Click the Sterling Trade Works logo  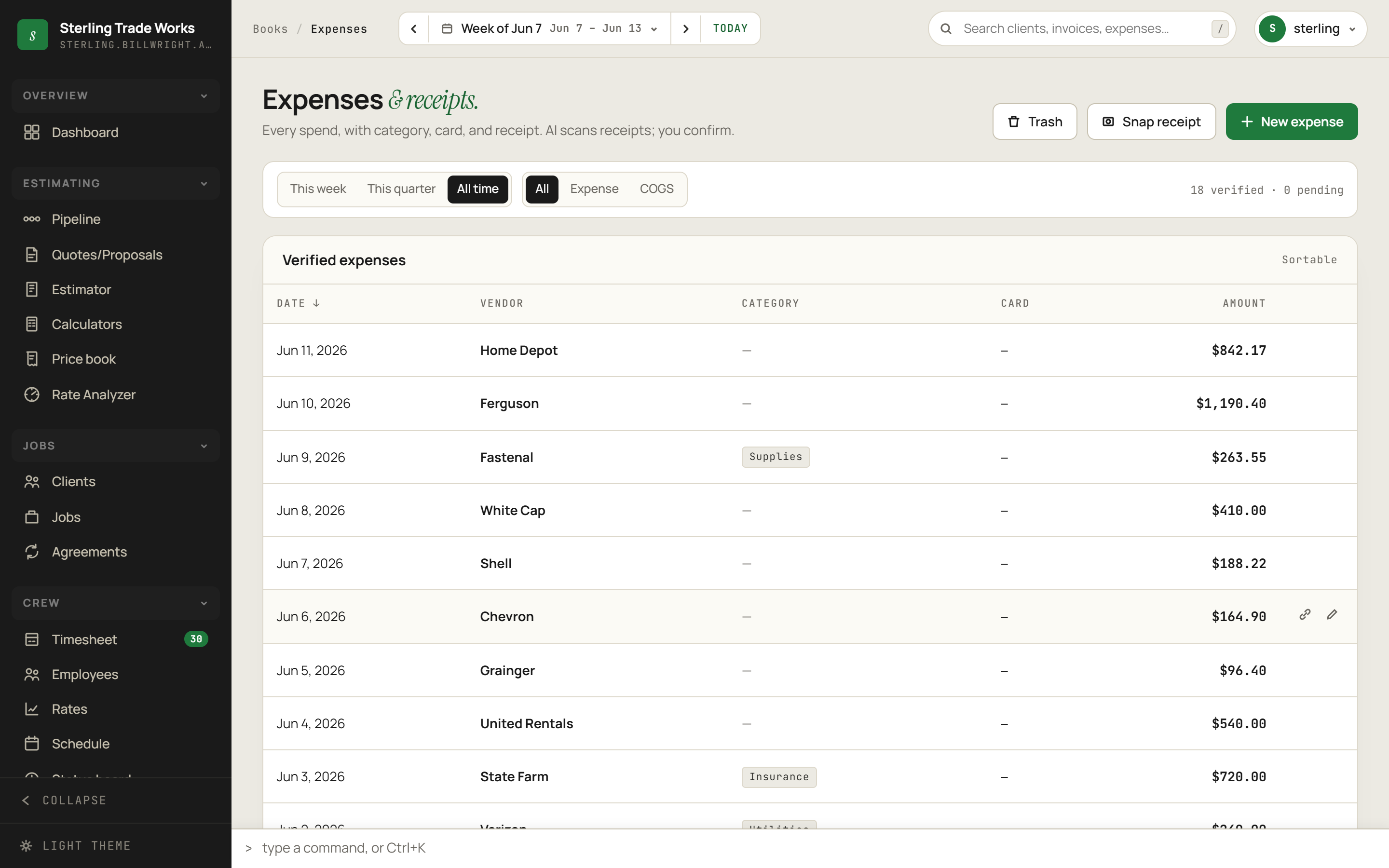coord(33,35)
